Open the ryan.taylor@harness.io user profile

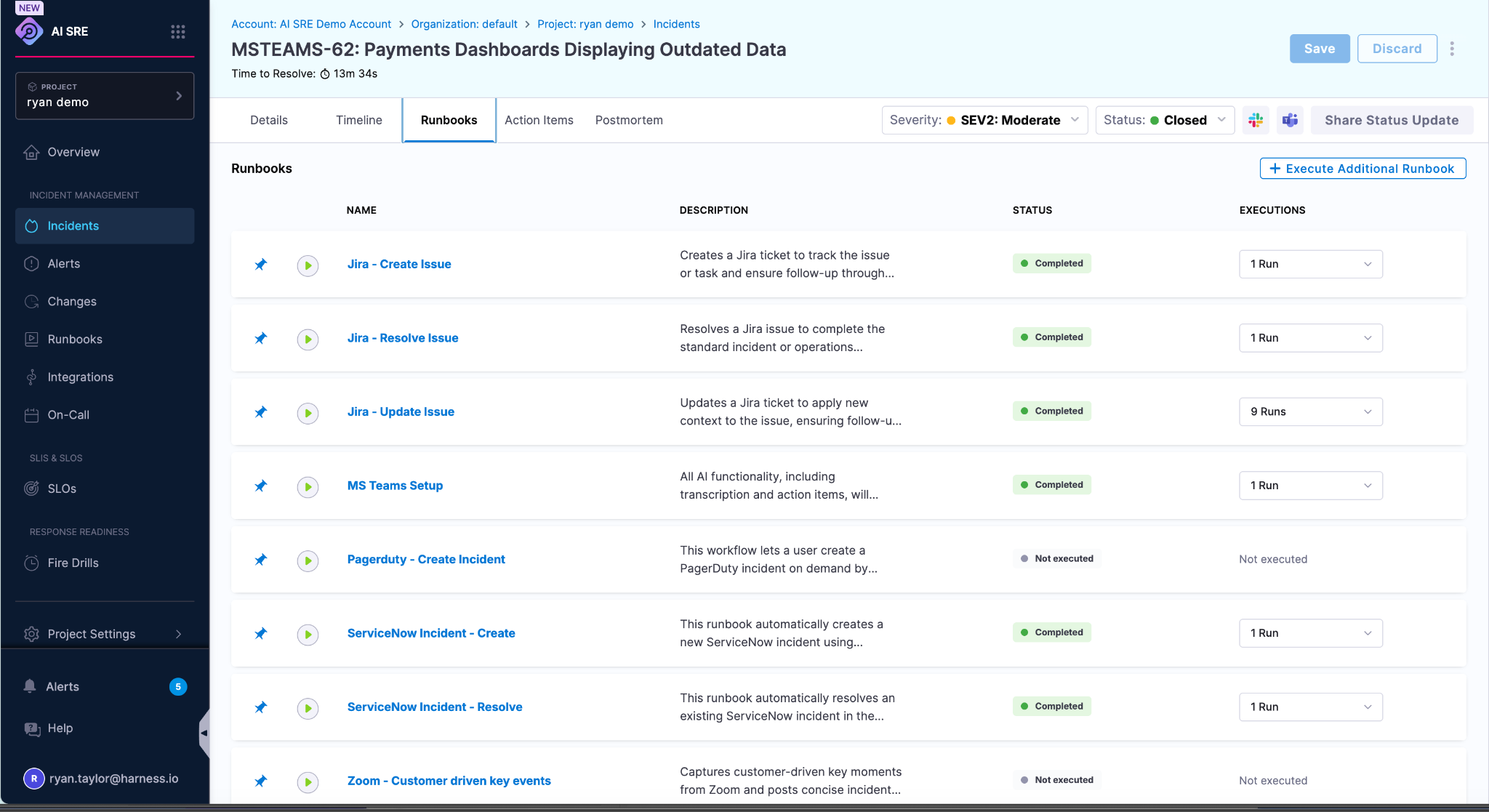[x=102, y=779]
